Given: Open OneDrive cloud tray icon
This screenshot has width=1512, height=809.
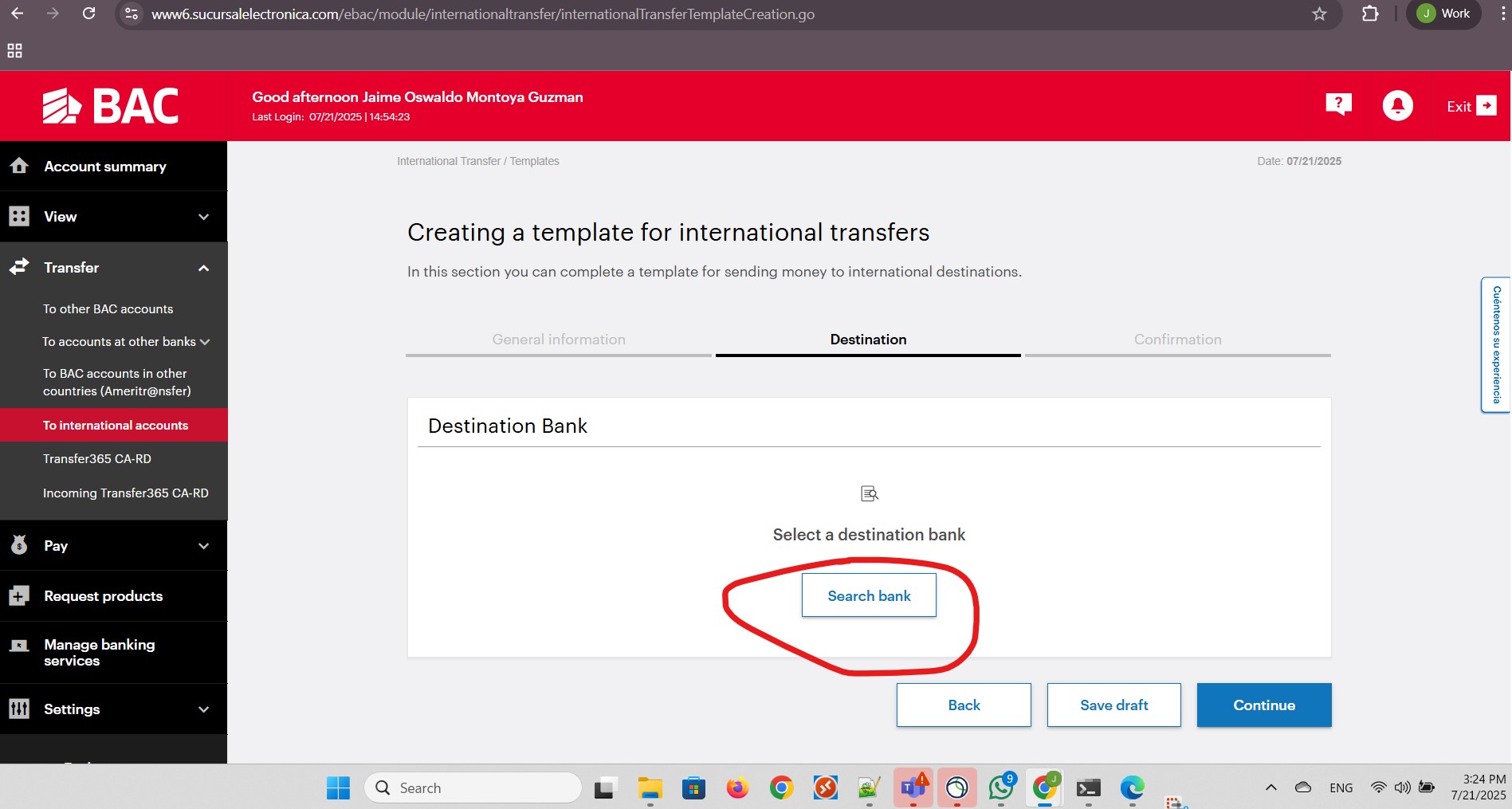Looking at the screenshot, I should coord(1303,787).
